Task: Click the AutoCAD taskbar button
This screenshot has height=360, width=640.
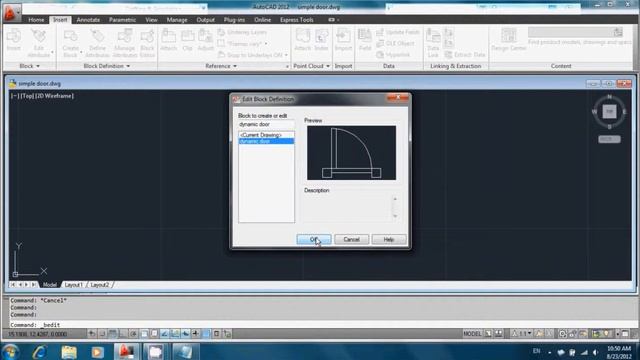Action: coord(126,351)
